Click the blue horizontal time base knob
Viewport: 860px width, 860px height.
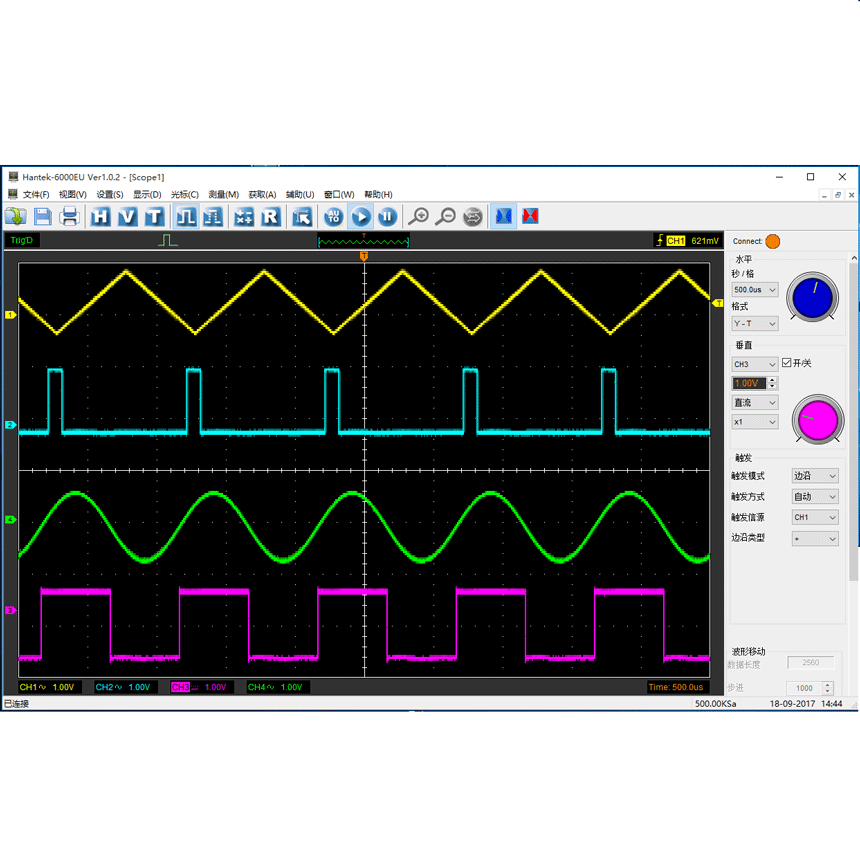pos(812,297)
